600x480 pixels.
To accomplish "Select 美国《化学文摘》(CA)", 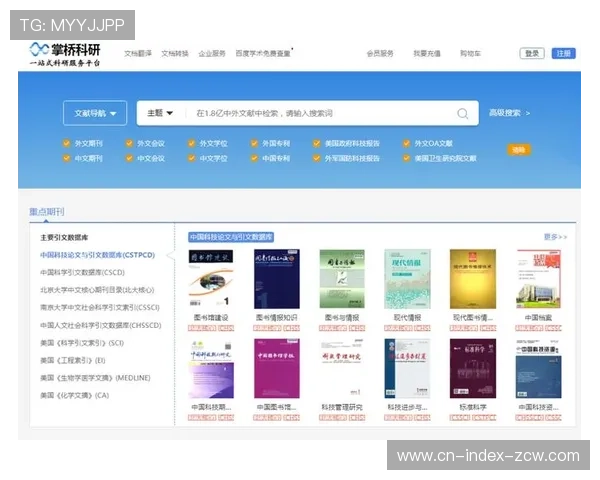I will point(75,395).
